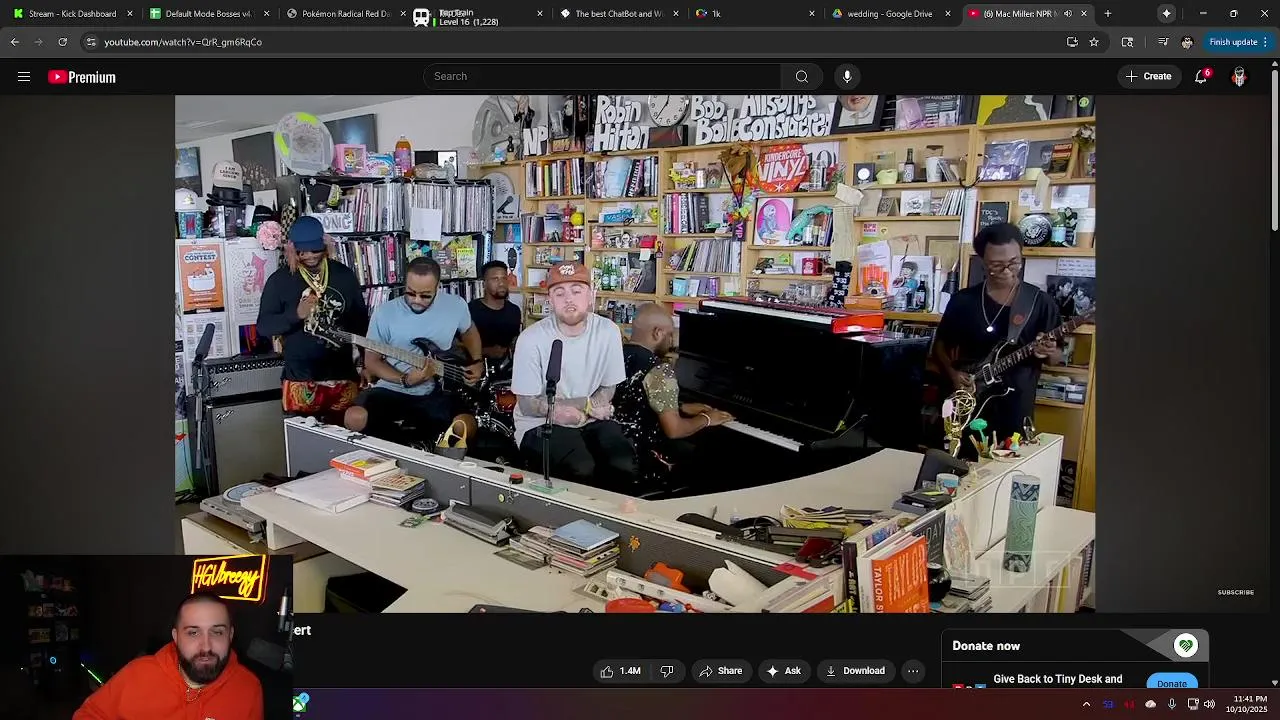Click the browser back arrow
The width and height of the screenshot is (1280, 720).
(x=15, y=42)
